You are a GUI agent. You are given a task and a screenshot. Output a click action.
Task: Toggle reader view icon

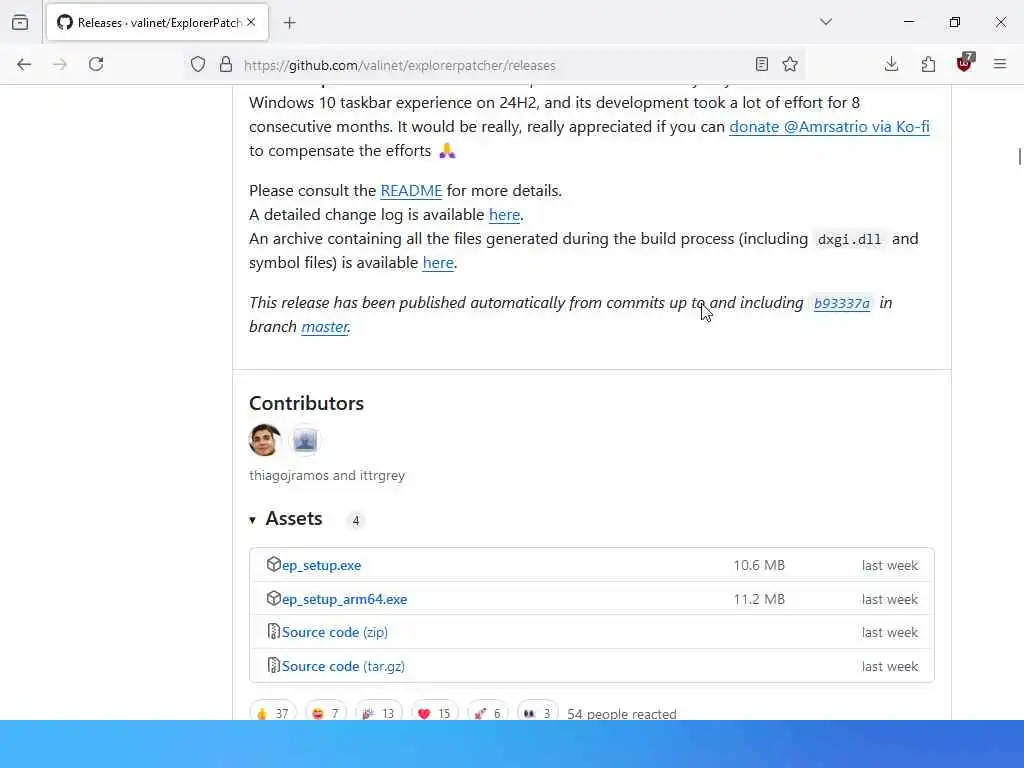click(761, 64)
